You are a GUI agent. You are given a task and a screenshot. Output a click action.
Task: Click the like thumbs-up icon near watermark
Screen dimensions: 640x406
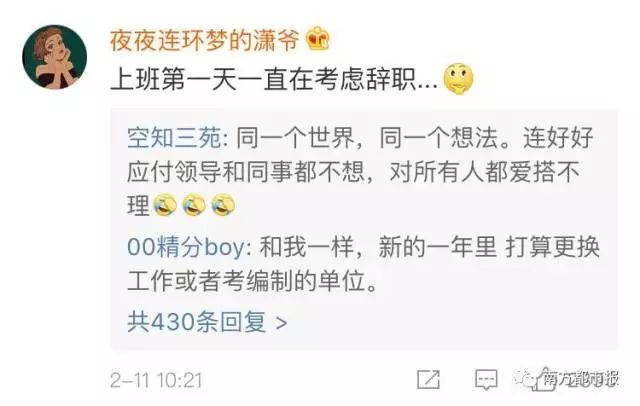click(544, 380)
